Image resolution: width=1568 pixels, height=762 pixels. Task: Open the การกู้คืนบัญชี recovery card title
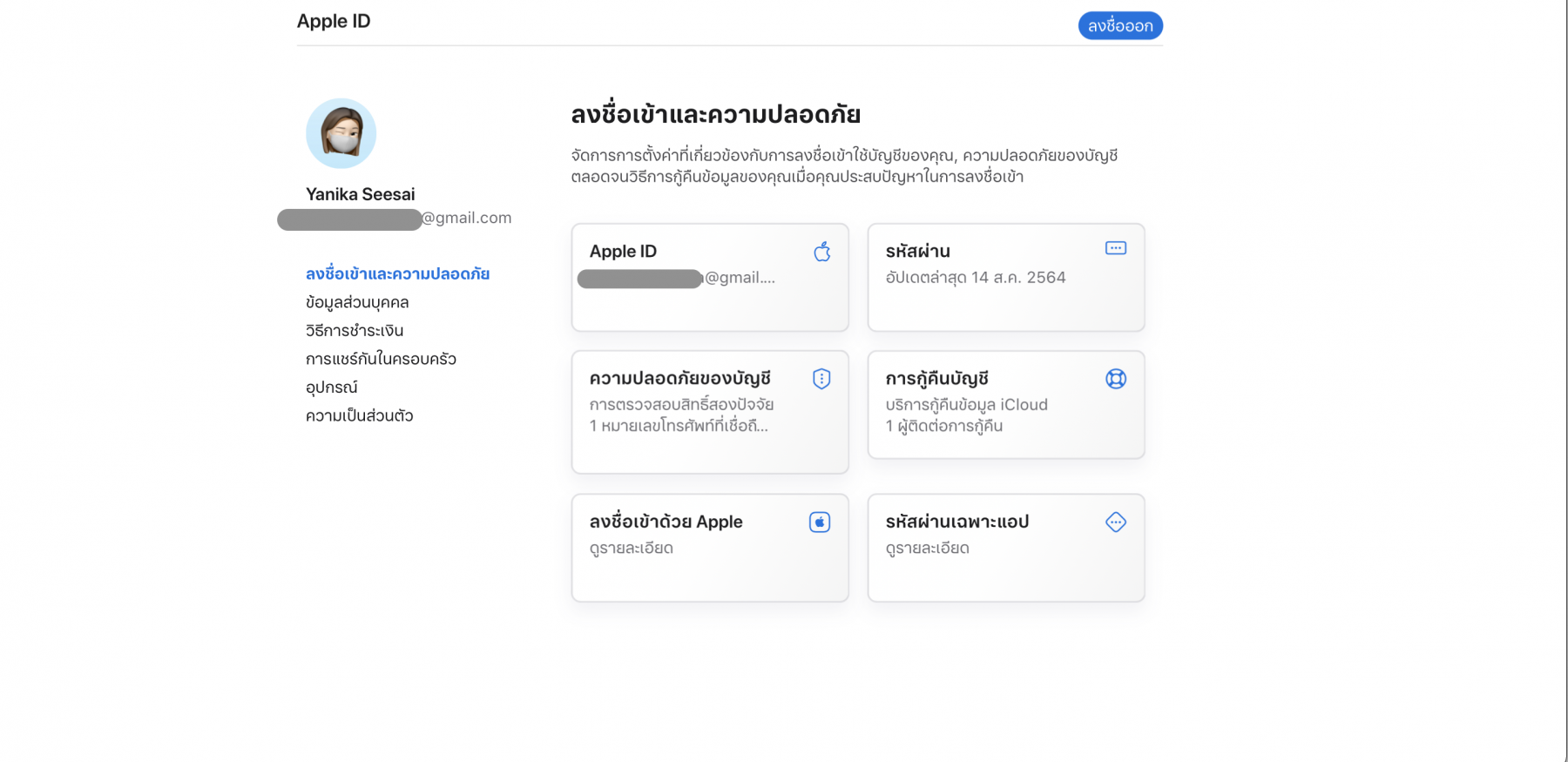[936, 379]
